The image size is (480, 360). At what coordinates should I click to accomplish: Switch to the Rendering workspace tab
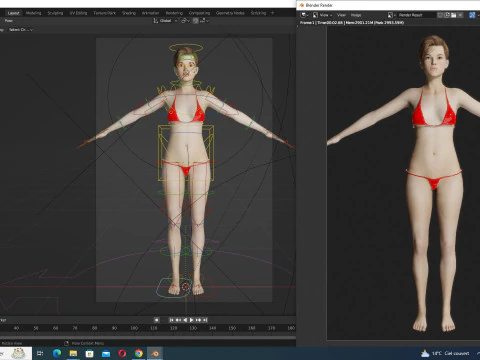tap(174, 13)
